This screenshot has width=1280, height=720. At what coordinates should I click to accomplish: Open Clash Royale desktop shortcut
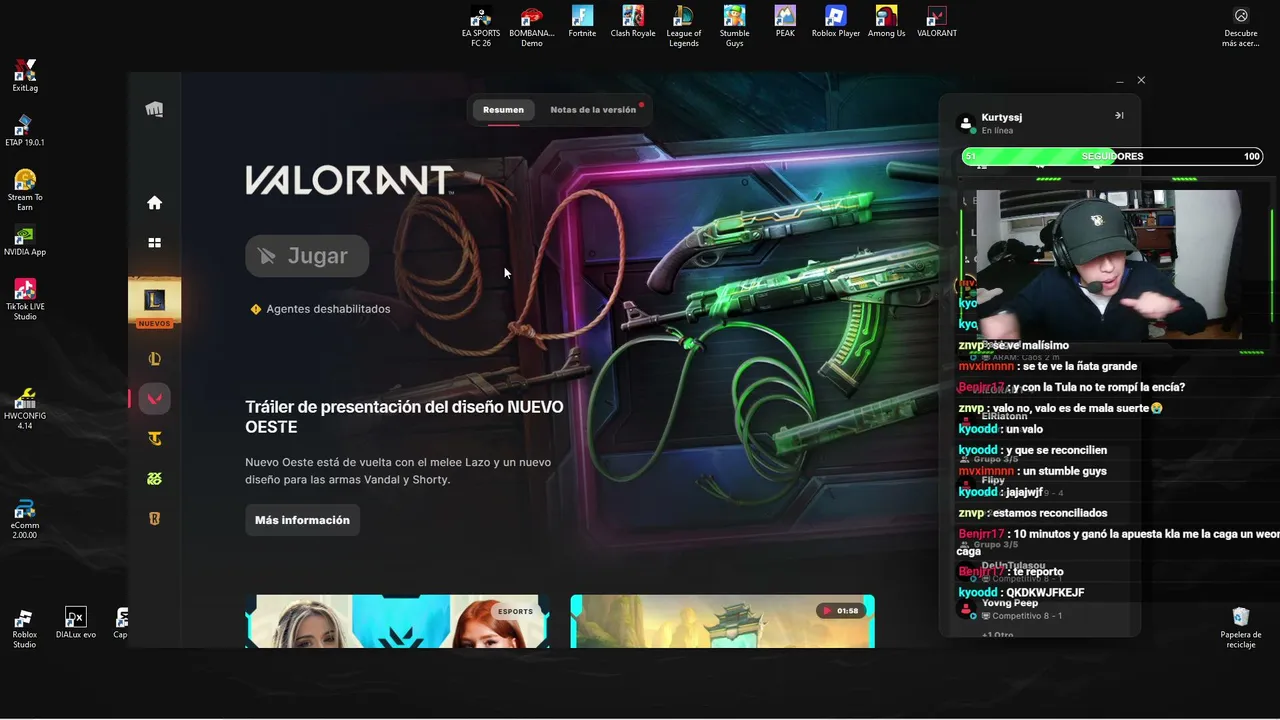[x=633, y=22]
